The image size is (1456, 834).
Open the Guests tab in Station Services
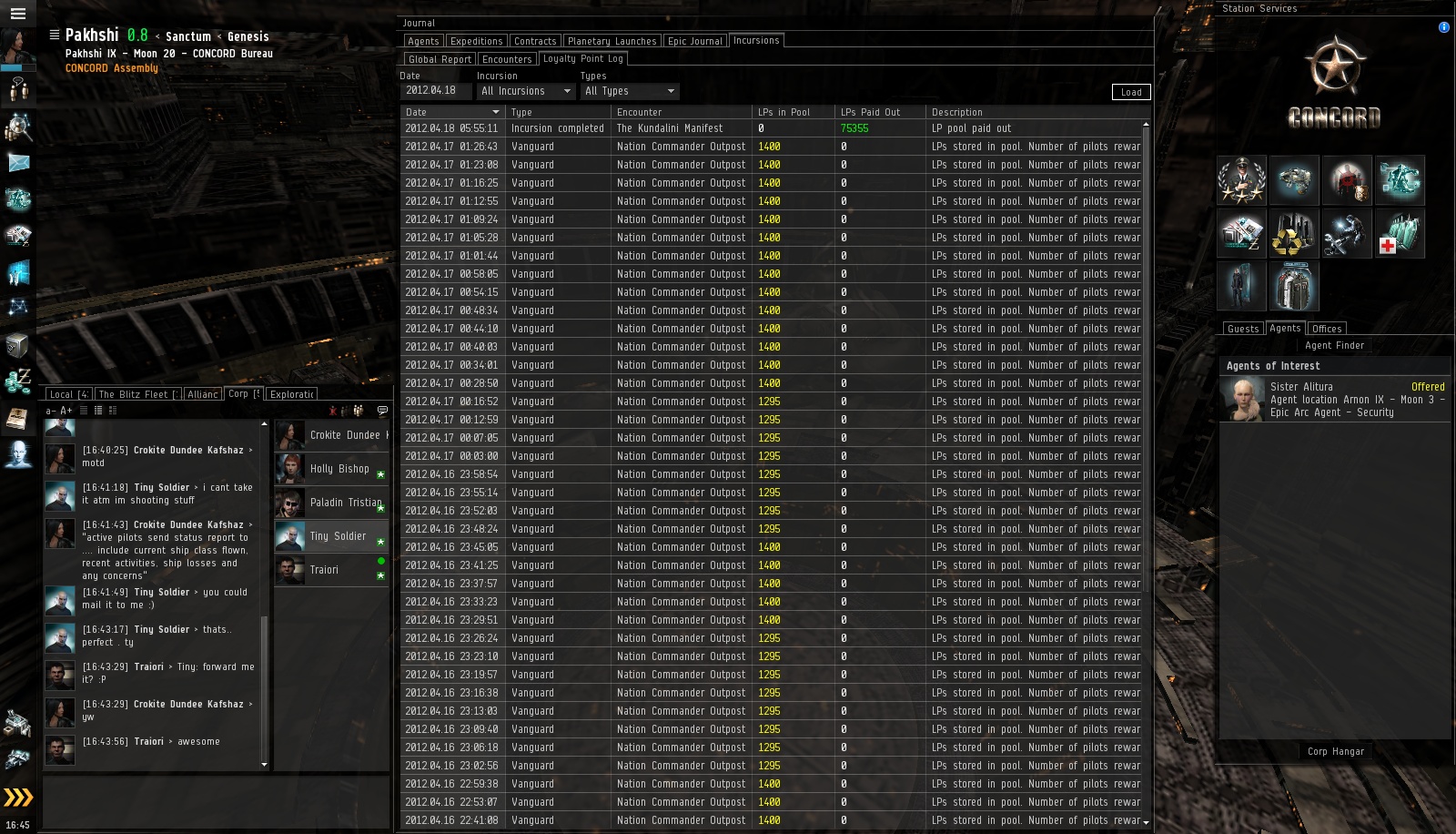[1243, 329]
